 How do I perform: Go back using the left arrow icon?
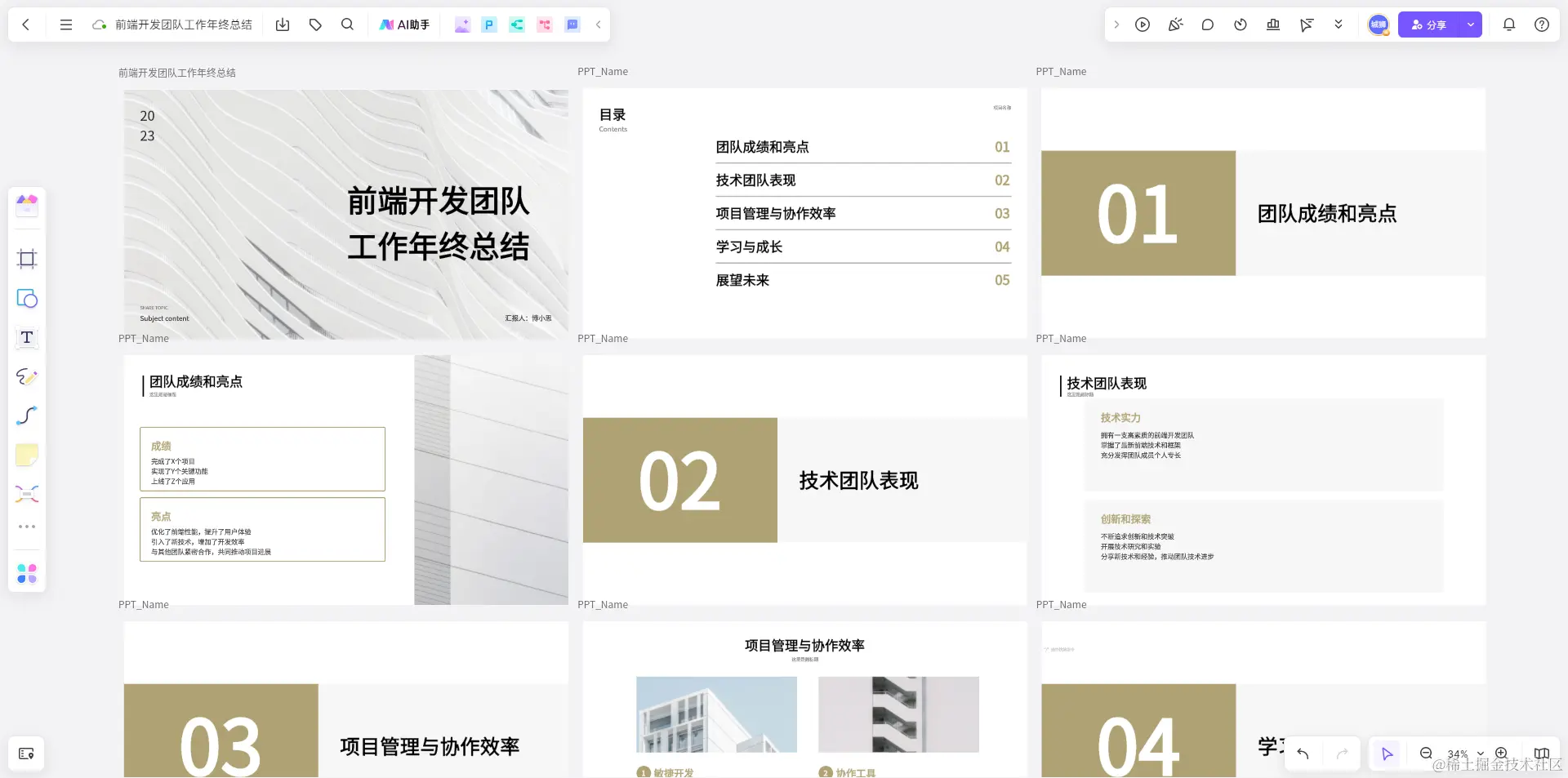(x=26, y=24)
